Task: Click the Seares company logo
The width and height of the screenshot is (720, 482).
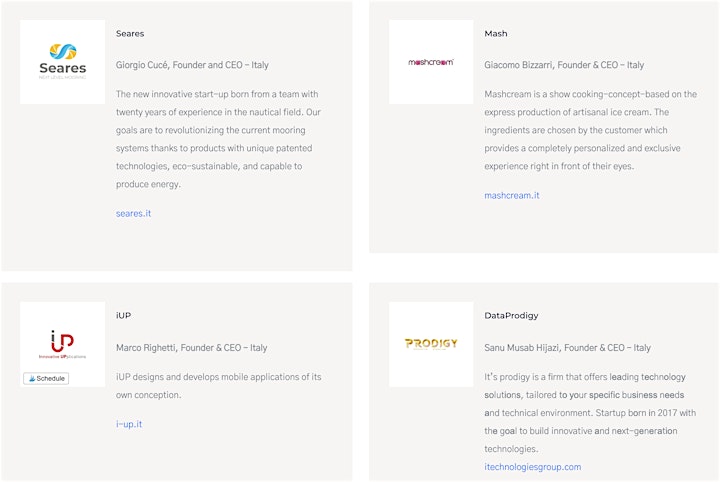Action: 62,62
